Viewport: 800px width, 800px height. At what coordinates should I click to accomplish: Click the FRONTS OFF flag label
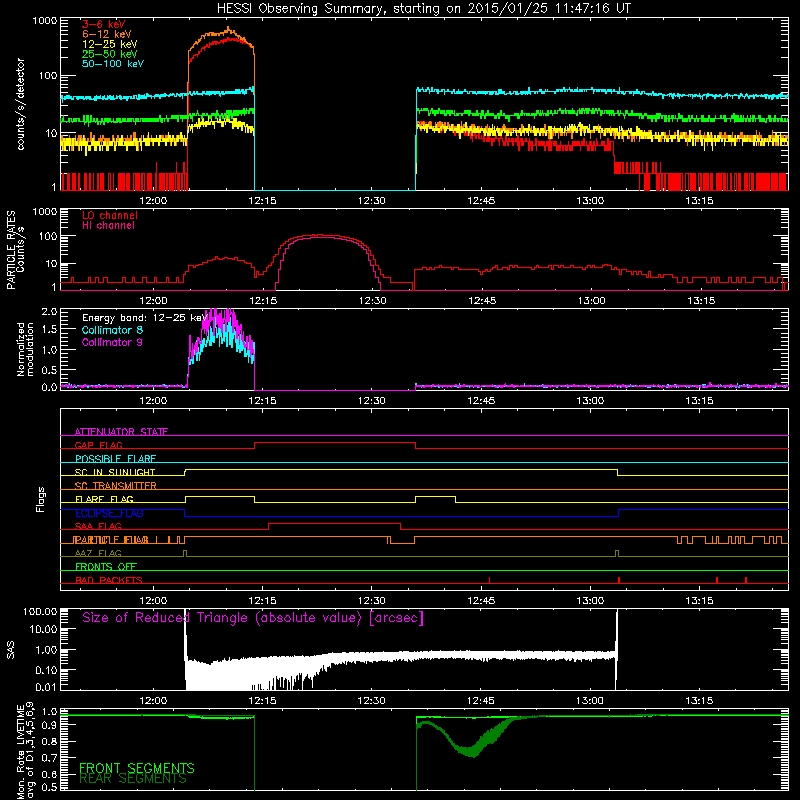tap(106, 566)
